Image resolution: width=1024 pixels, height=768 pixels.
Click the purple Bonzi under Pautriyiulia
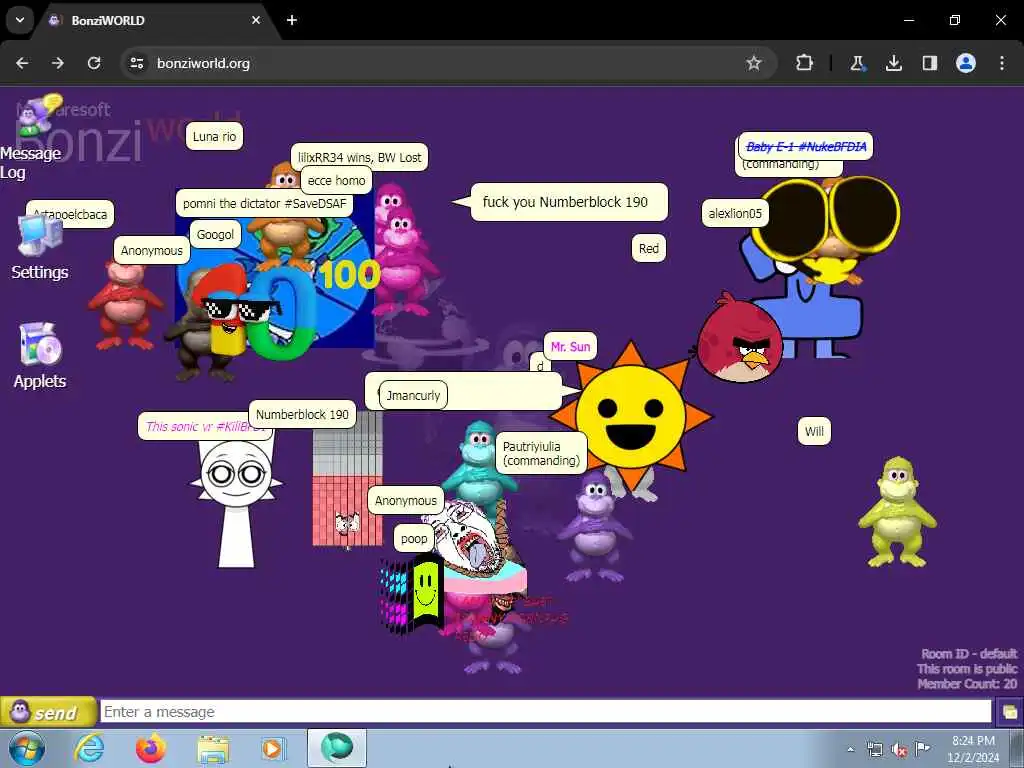pyautogui.click(x=594, y=526)
